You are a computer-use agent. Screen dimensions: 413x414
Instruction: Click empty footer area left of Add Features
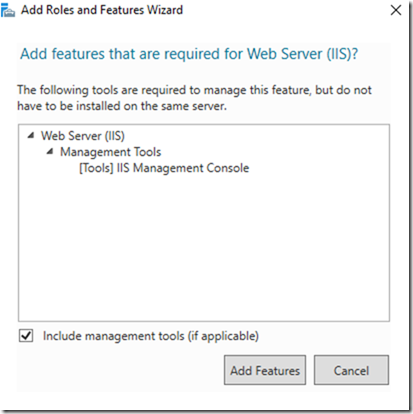coord(120,370)
